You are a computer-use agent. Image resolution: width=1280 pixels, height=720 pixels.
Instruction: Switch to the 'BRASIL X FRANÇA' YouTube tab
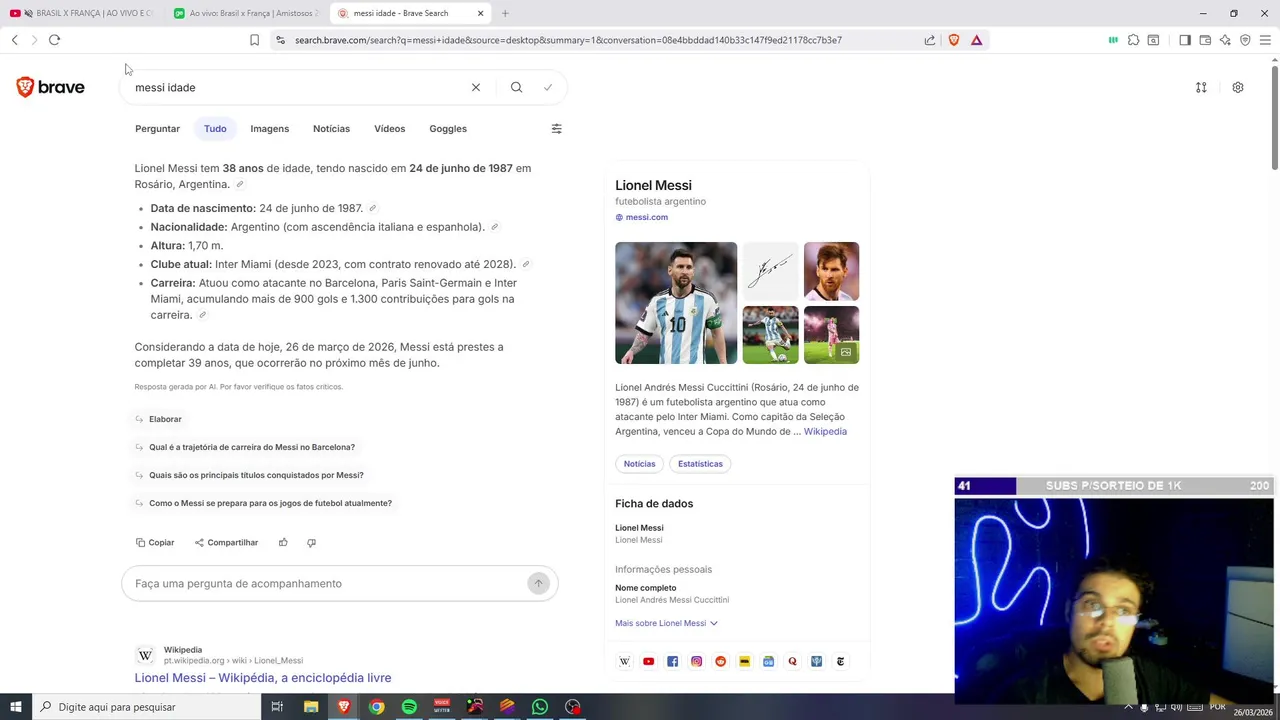click(84, 13)
